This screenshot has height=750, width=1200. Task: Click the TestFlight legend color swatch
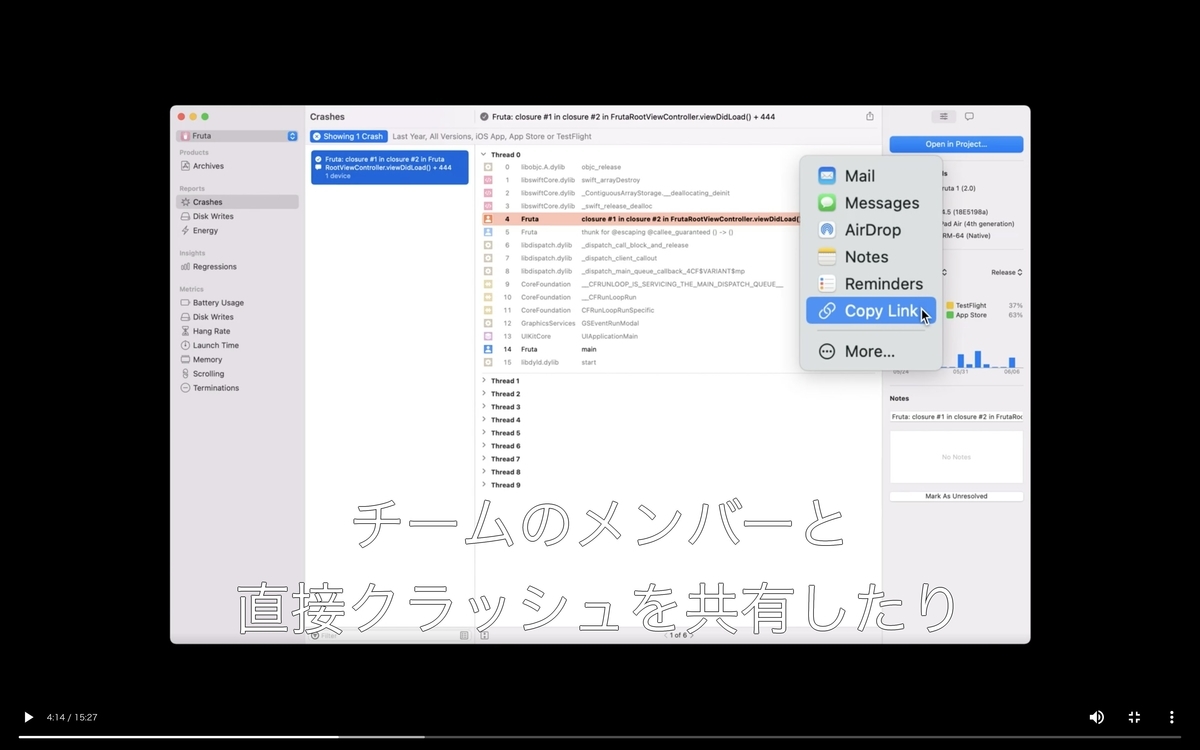[x=950, y=305]
